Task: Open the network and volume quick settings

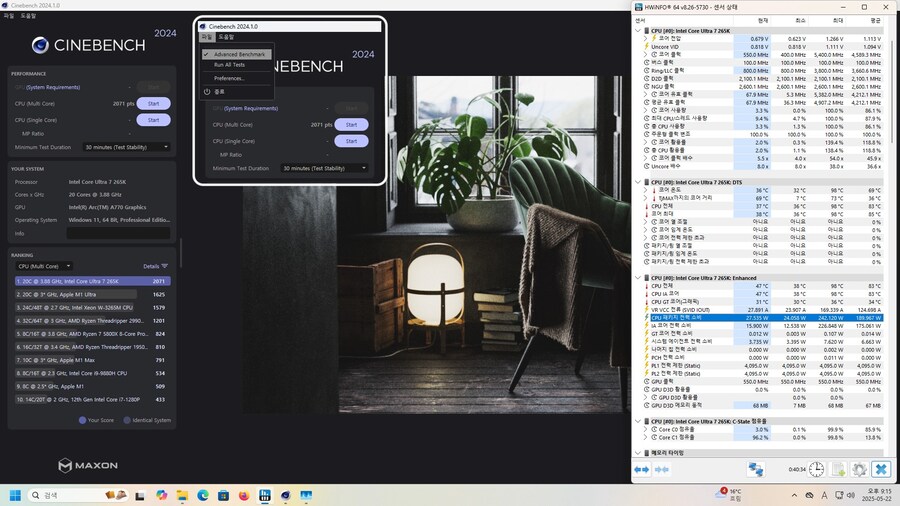Action: tap(844, 495)
